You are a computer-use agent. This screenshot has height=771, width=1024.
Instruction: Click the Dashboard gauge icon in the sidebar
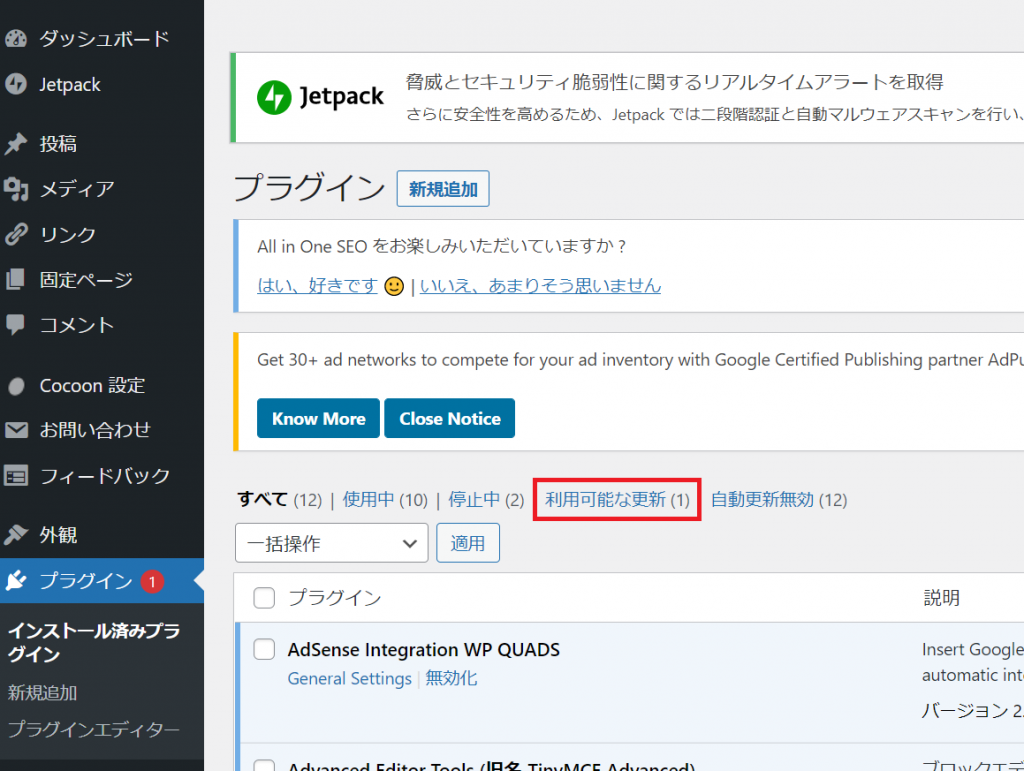pyautogui.click(x=16, y=39)
